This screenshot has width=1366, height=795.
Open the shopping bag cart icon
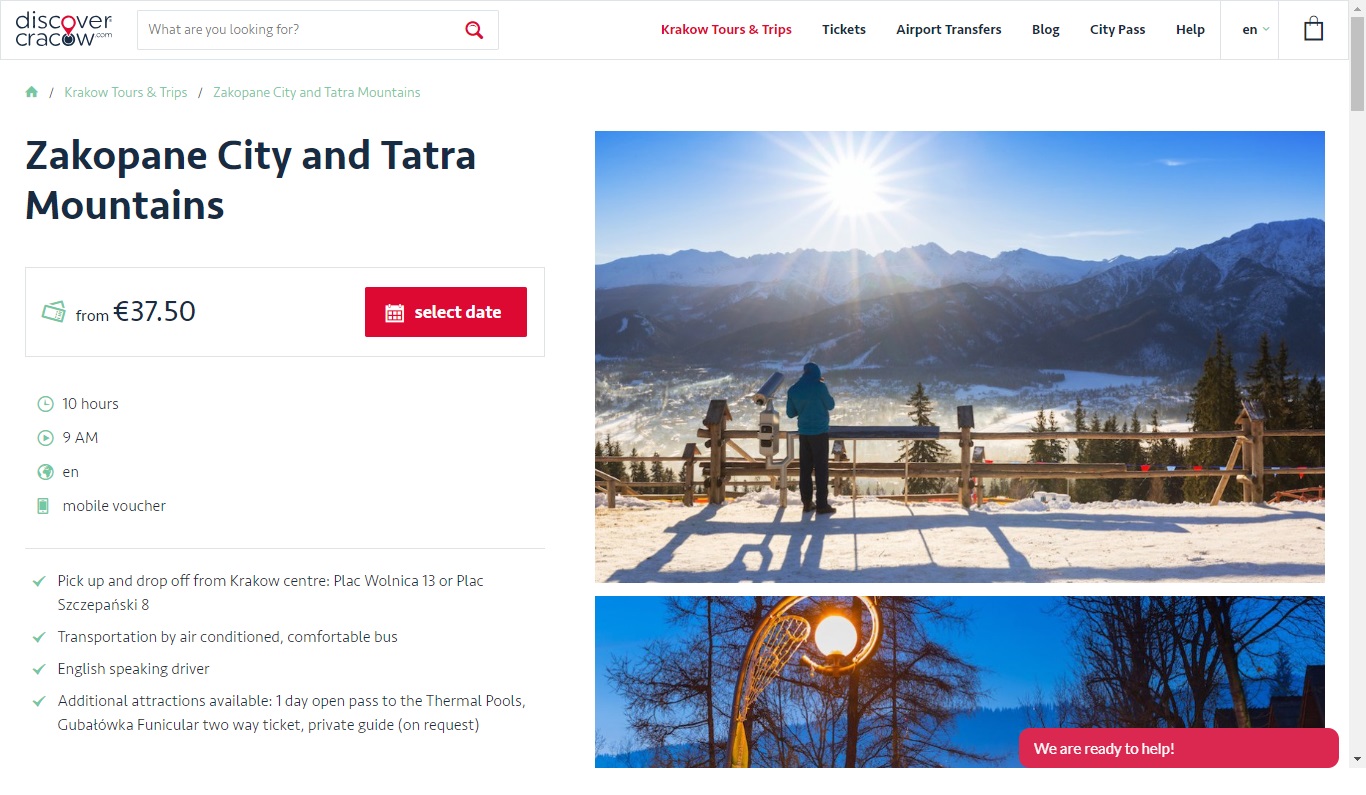[1313, 29]
